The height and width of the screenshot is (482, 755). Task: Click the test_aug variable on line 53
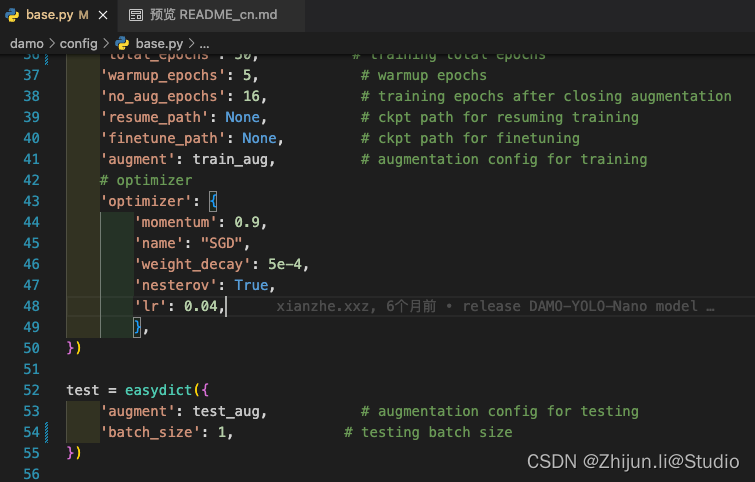click(x=226, y=411)
